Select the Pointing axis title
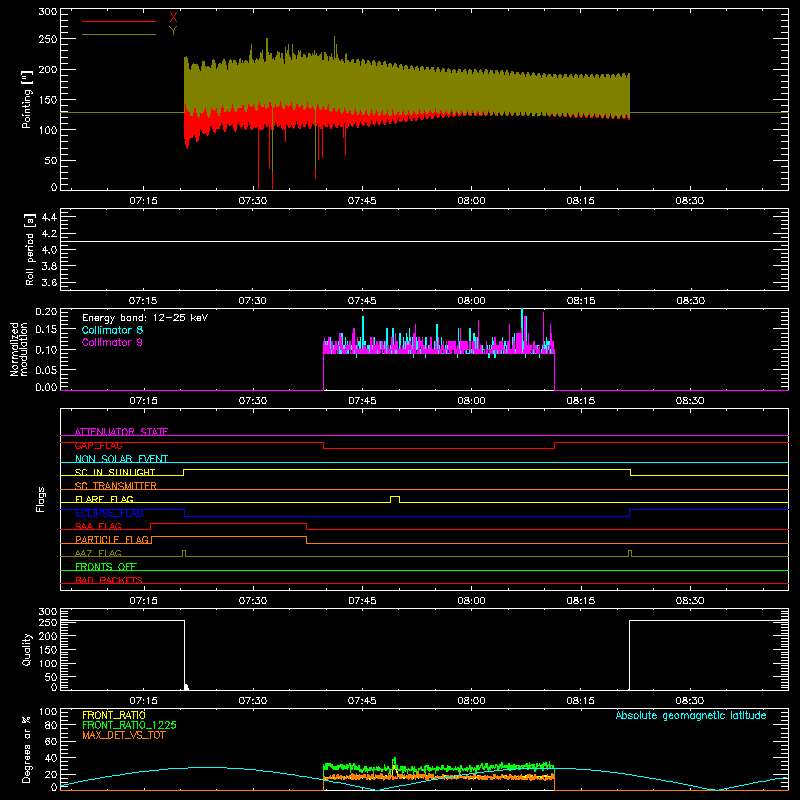The width and height of the screenshot is (800, 800). [27, 99]
